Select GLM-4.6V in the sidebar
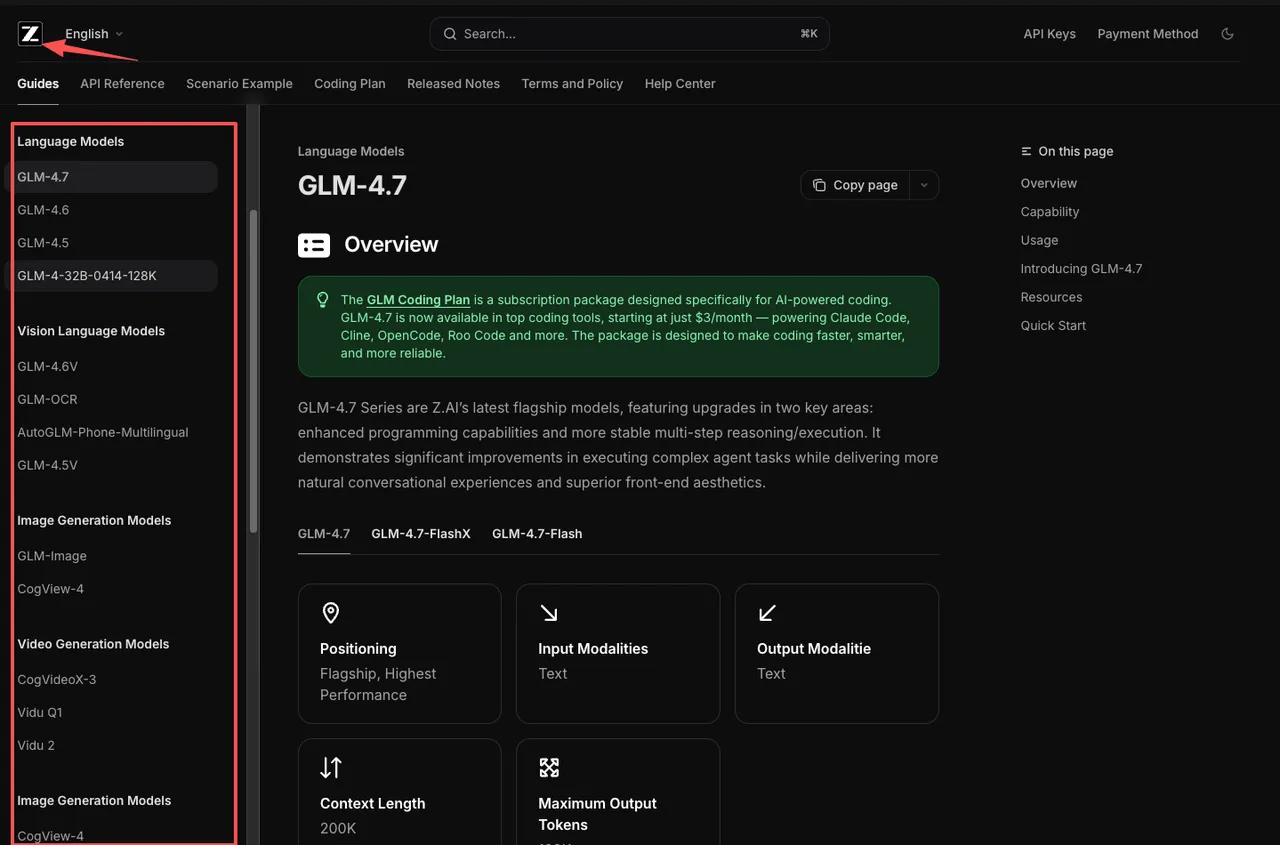 47,367
